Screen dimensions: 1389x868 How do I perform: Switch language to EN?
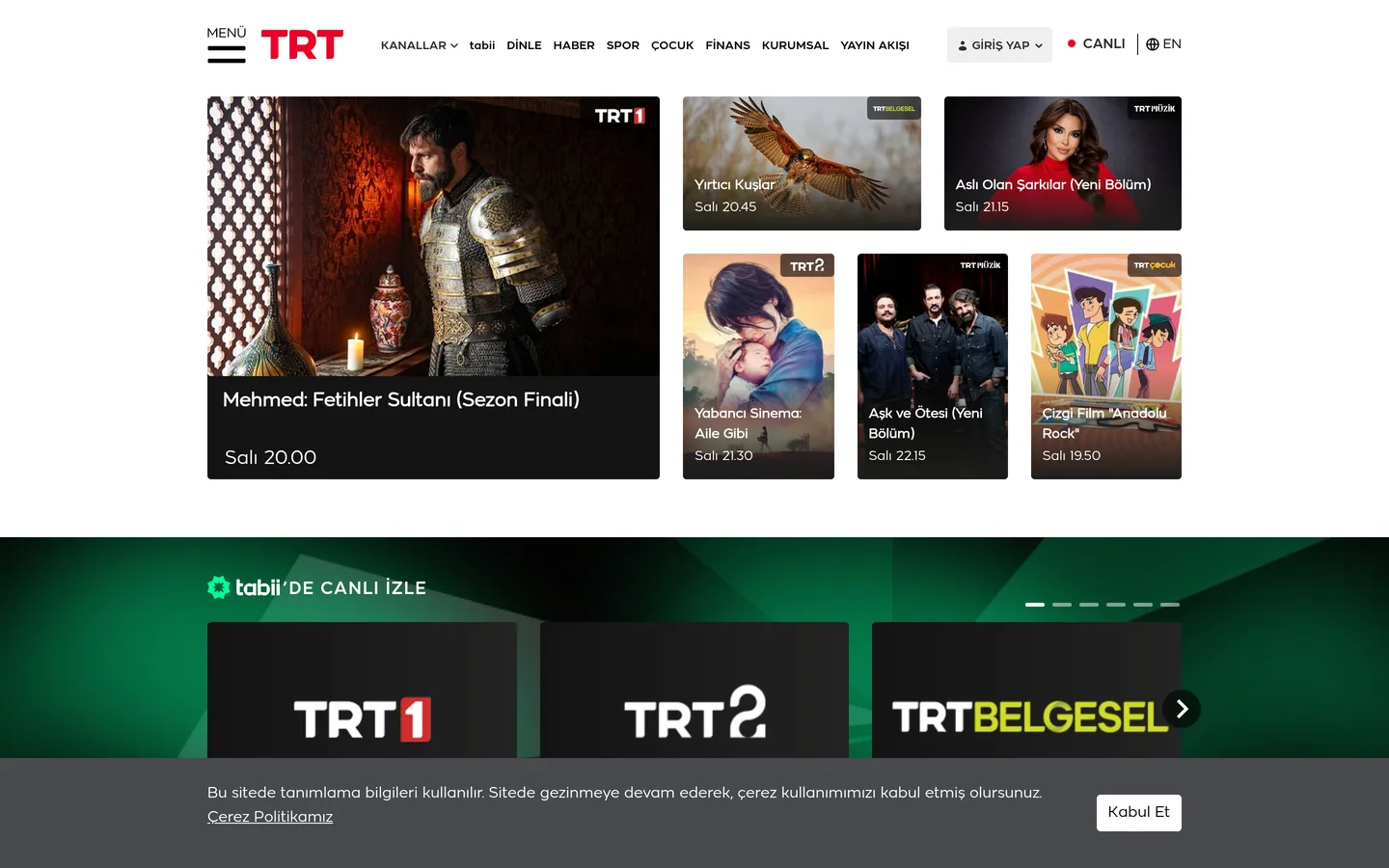point(1163,43)
